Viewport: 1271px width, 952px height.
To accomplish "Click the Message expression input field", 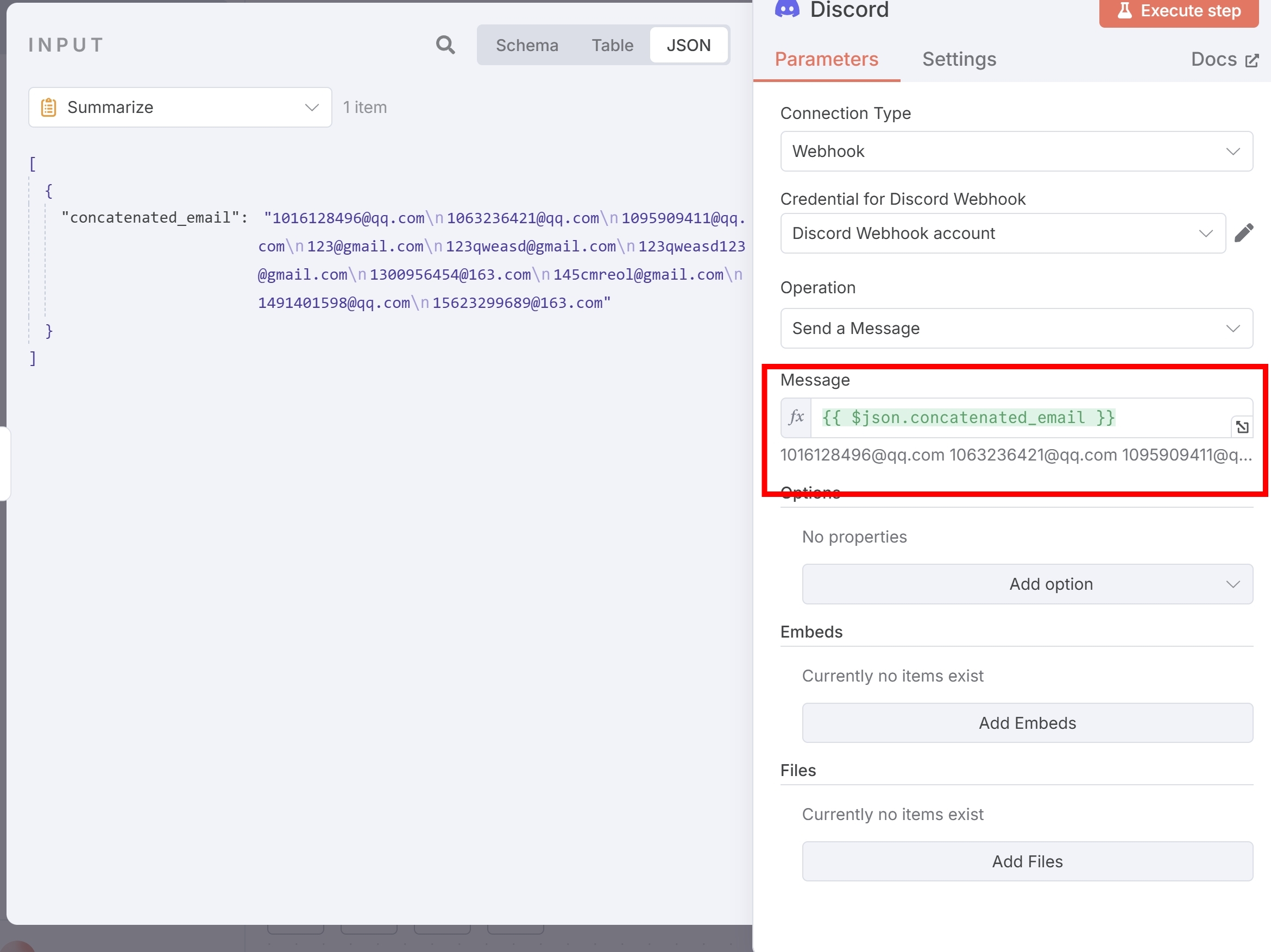I will pos(1031,418).
